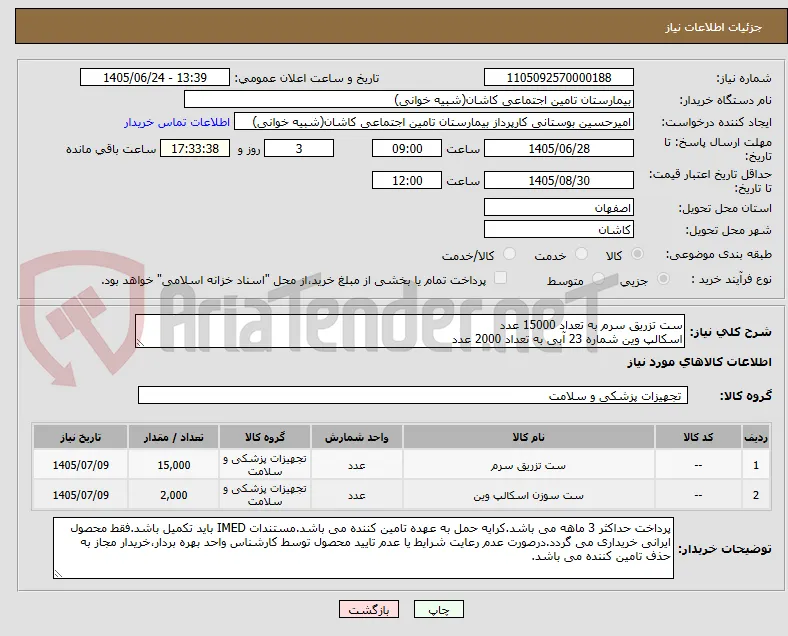Click the general description textarea

coord(410,331)
